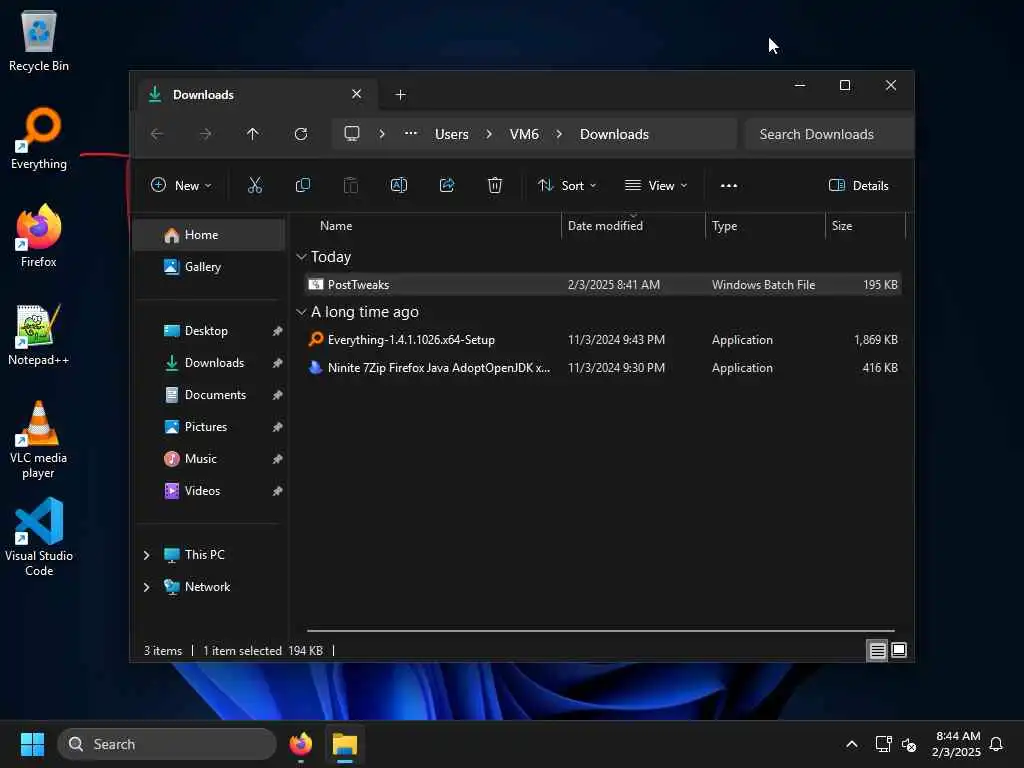Click chevron after Users in address bar

489,134
